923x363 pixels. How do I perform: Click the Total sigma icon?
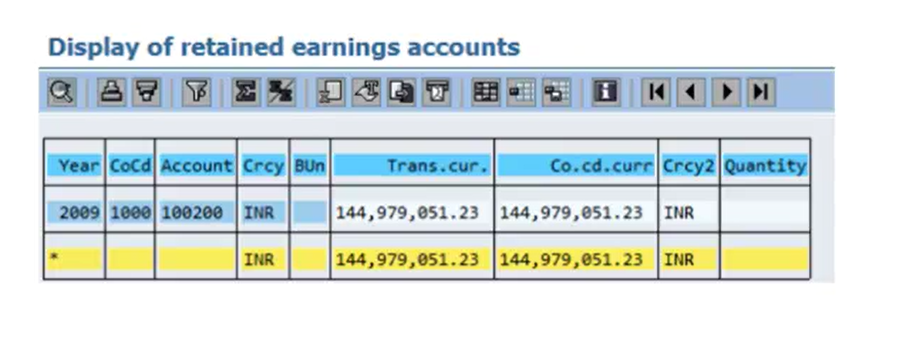(x=246, y=92)
